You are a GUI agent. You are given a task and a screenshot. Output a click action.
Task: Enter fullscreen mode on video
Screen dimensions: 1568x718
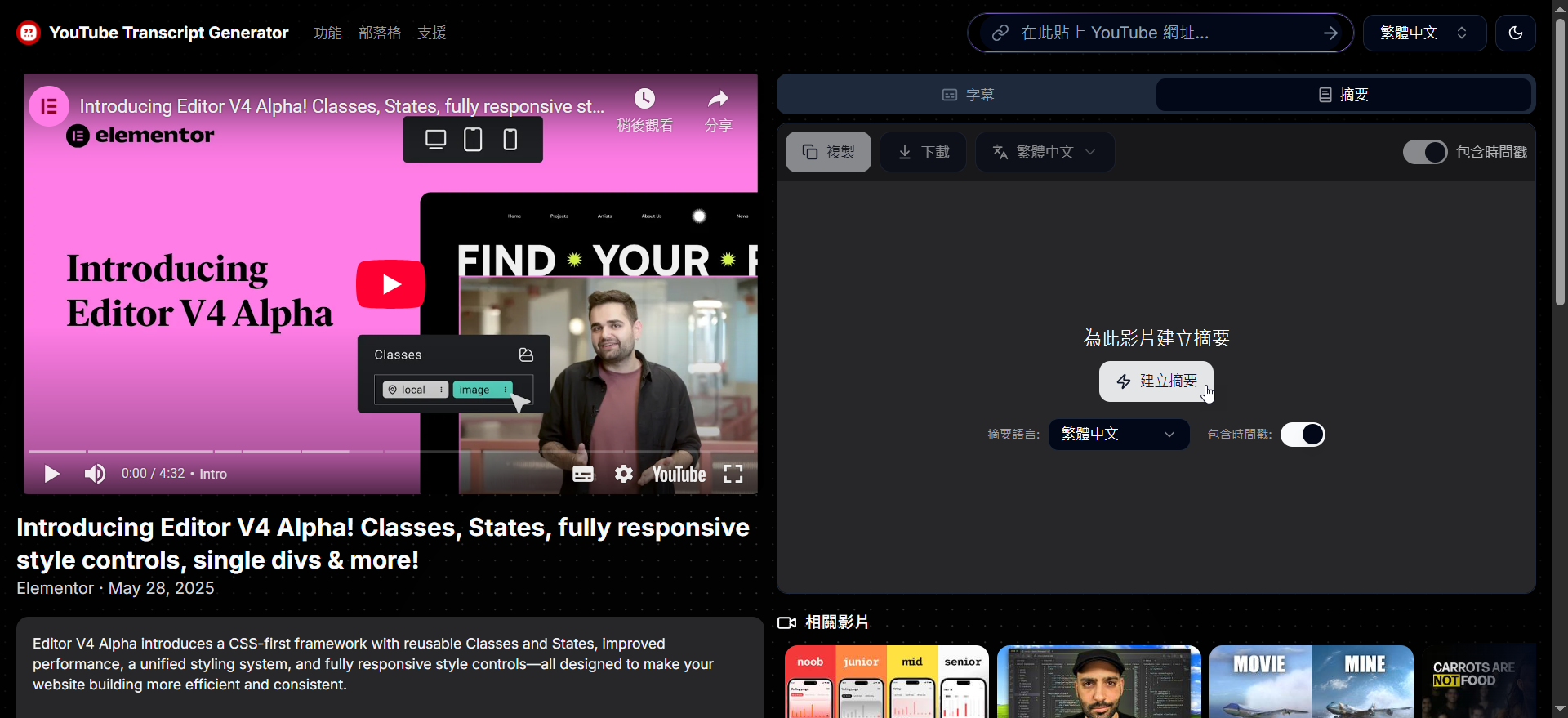(x=733, y=474)
